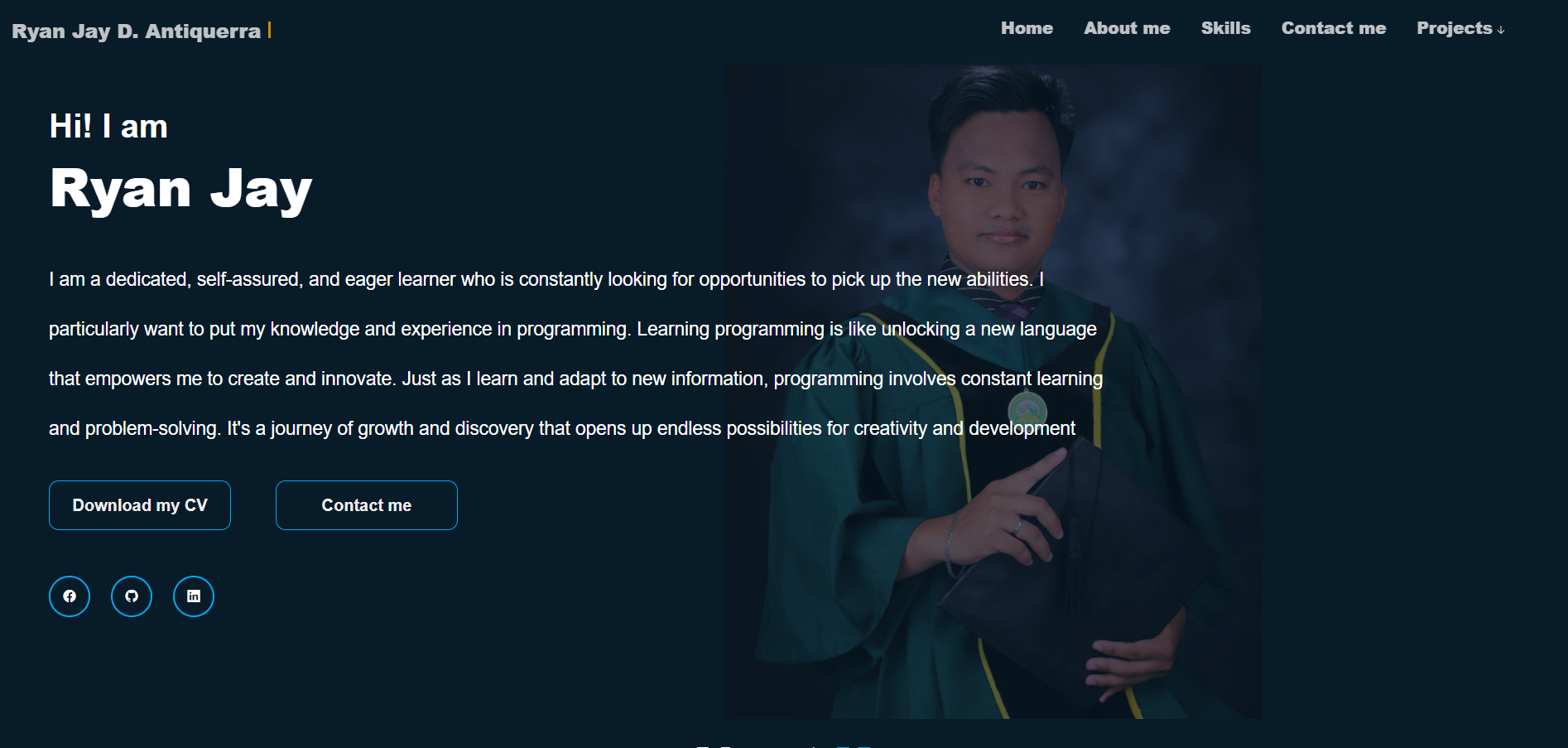This screenshot has width=1568, height=748.
Task: Click the outlined Contact me button
Action: 367,505
